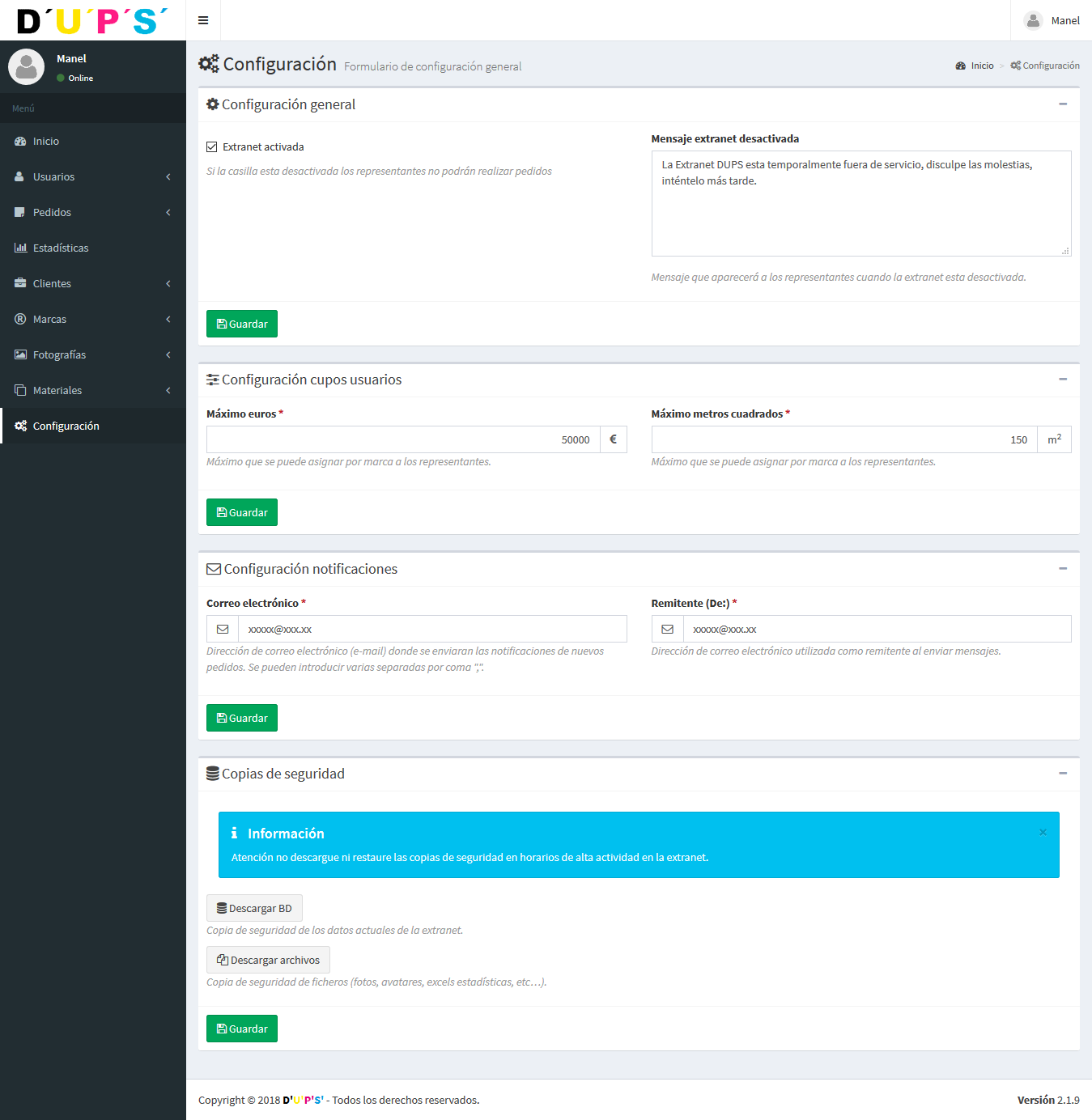Collapse the Copias de seguridad panel

[1063, 773]
